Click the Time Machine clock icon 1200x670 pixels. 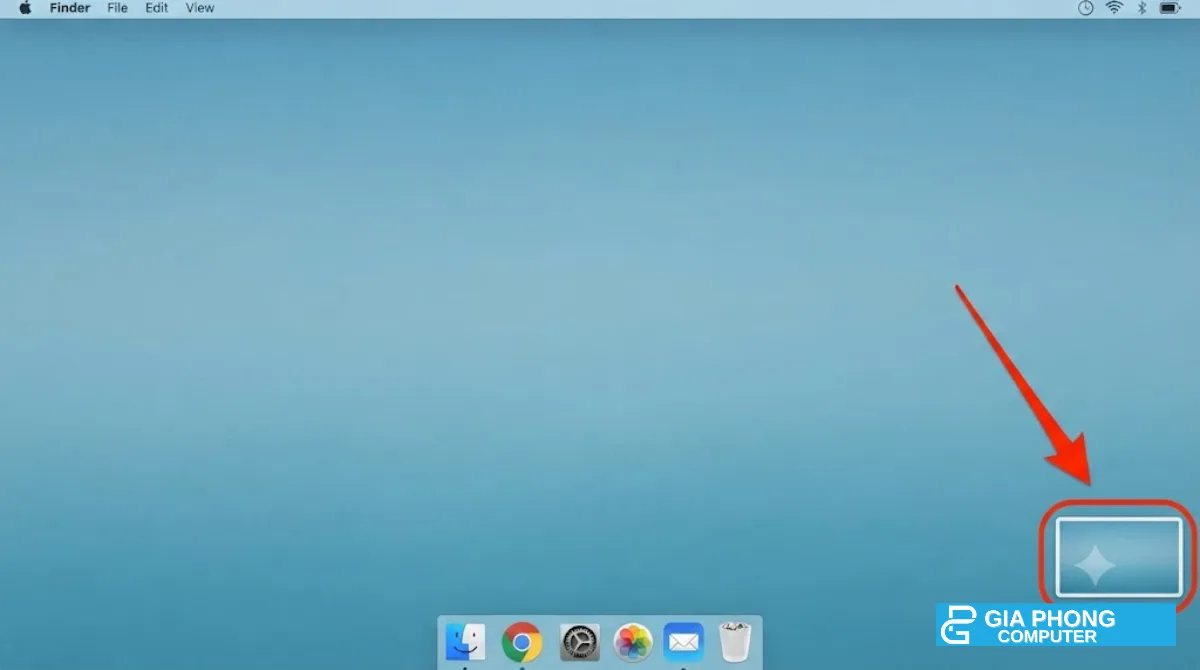[x=1086, y=8]
